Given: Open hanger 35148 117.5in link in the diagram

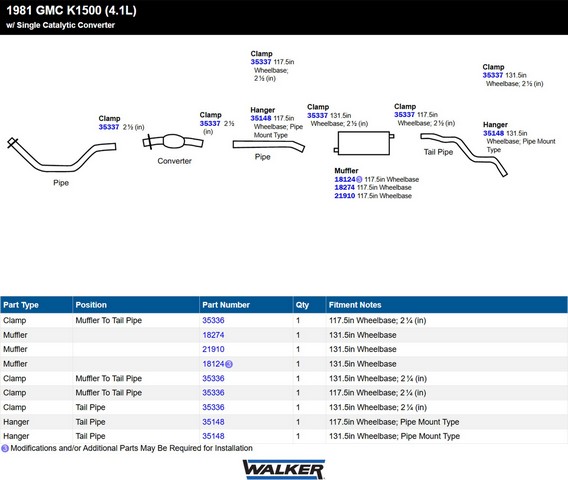Looking at the screenshot, I should pyautogui.click(x=261, y=118).
